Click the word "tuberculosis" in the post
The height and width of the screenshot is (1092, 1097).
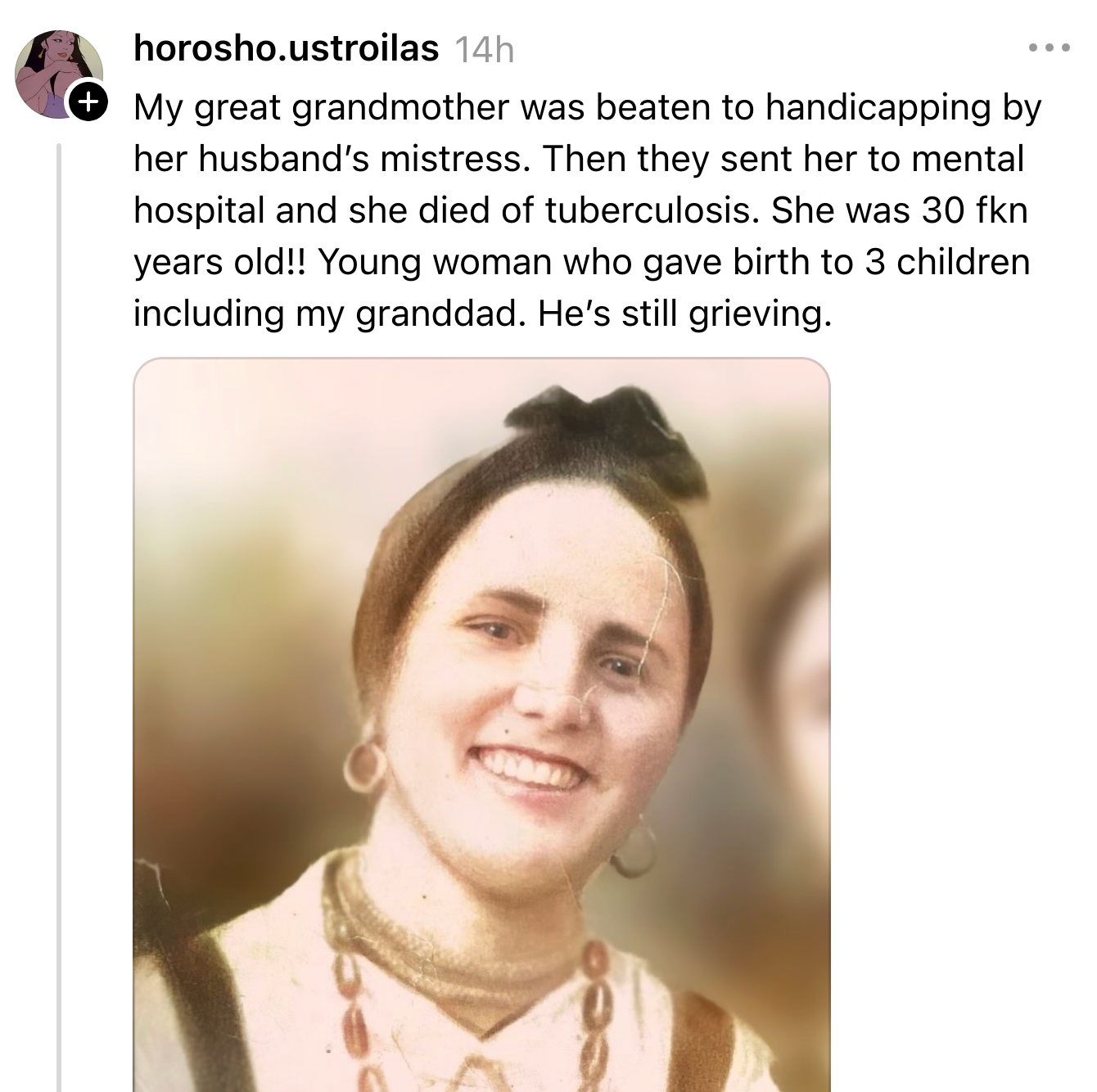648,210
